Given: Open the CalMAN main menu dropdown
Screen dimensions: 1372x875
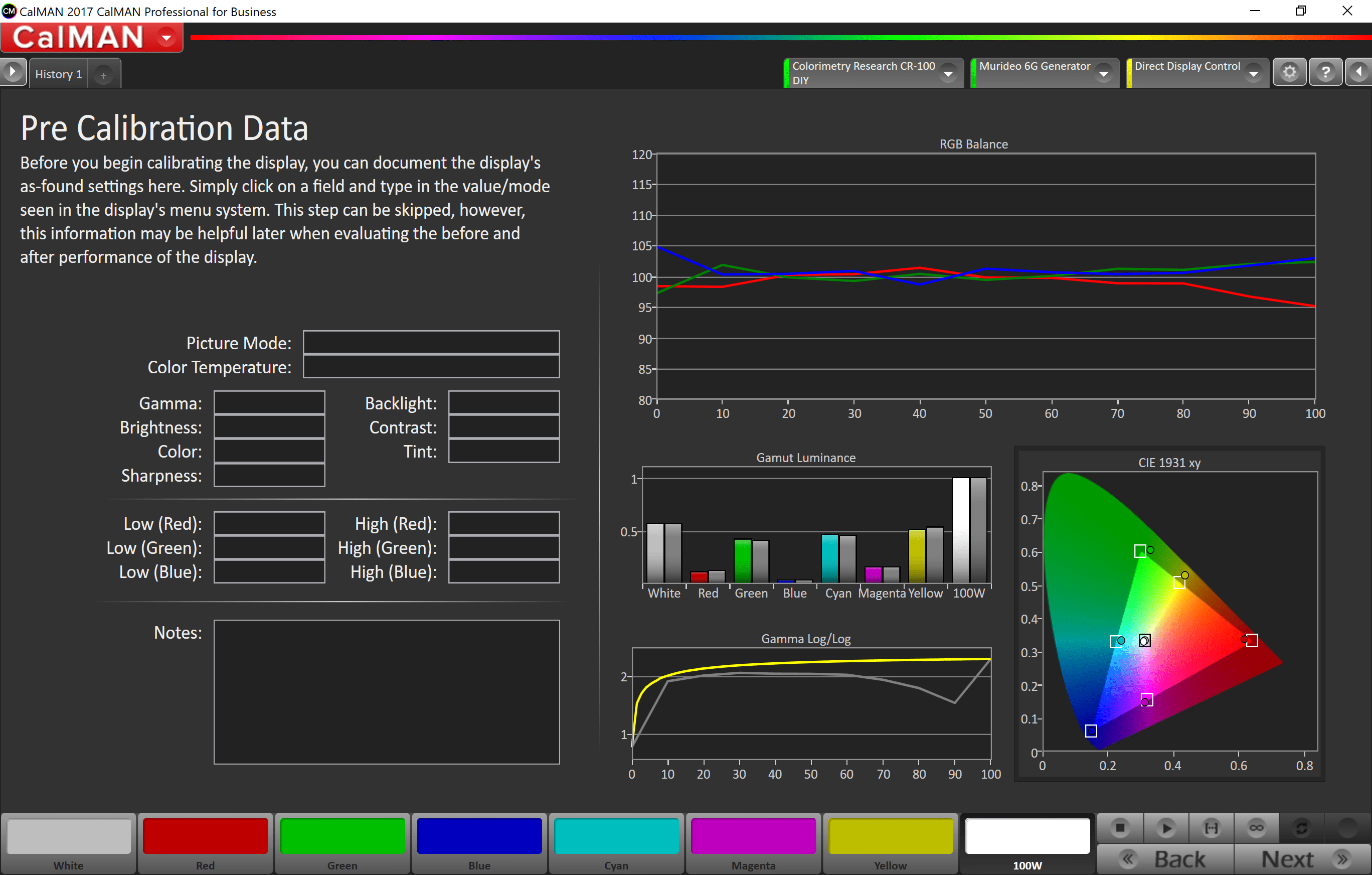Looking at the screenshot, I should point(166,38).
